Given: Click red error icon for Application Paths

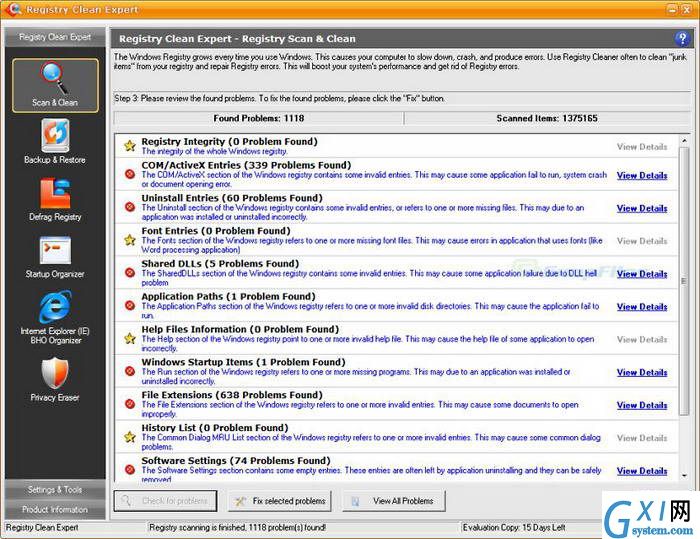Looking at the screenshot, I should 130,305.
